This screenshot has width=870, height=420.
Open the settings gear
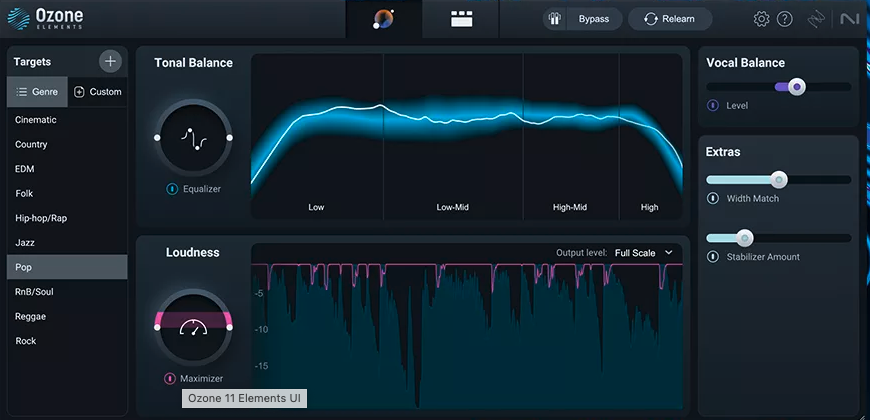(761, 19)
